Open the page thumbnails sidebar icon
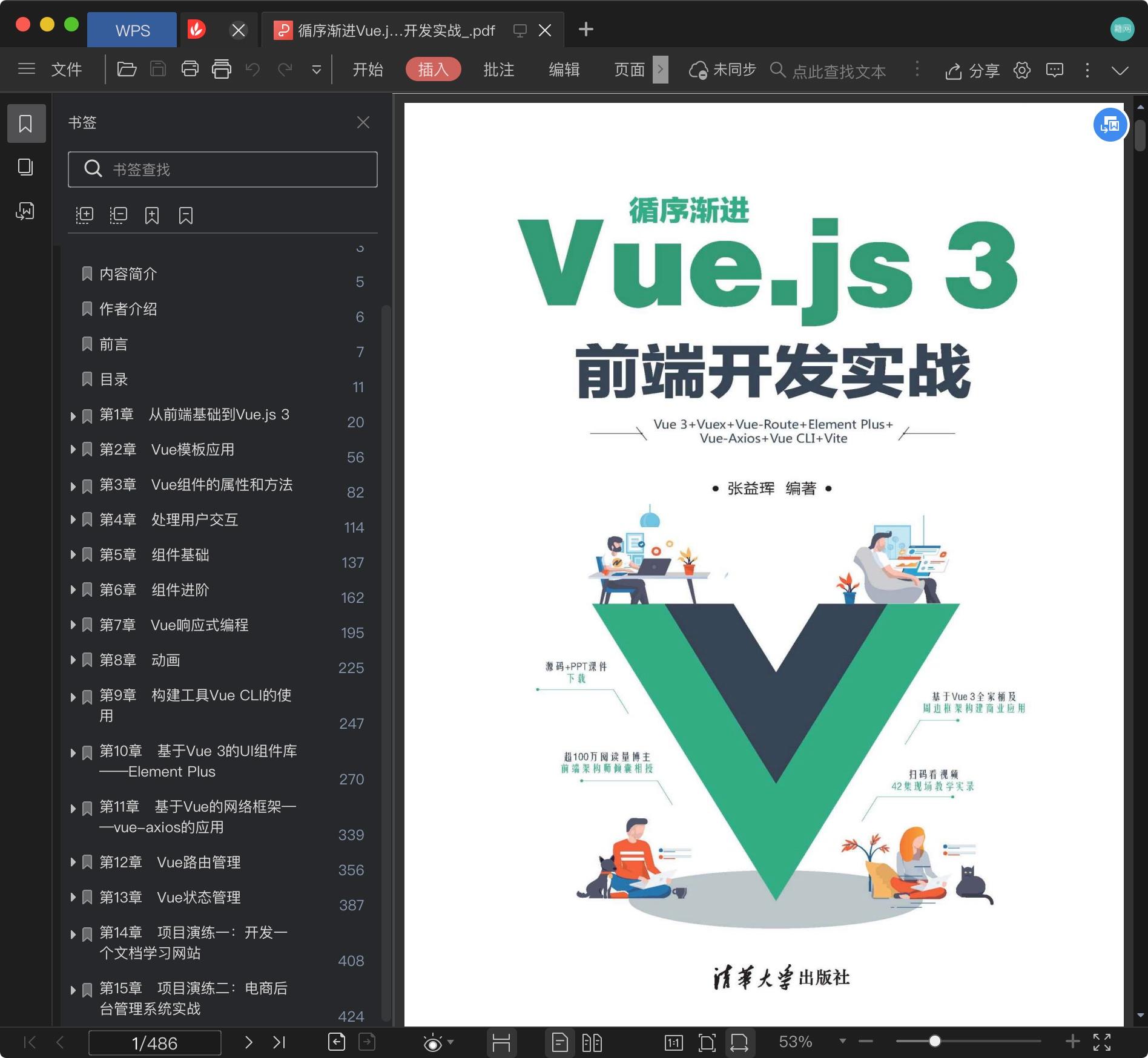Screen dimensions: 1148x1058 [x=25, y=167]
